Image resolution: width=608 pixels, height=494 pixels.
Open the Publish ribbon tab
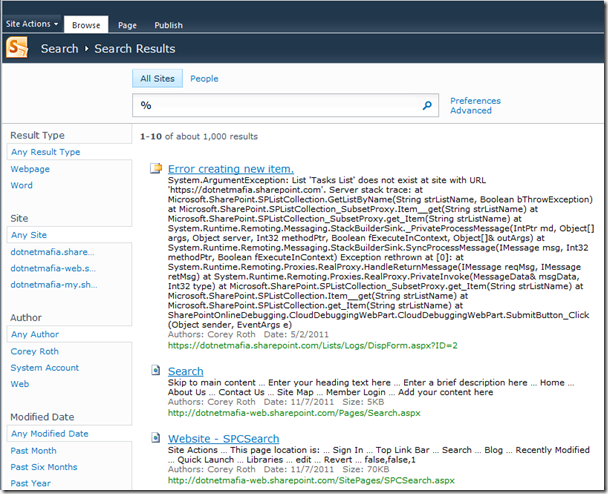tap(168, 25)
